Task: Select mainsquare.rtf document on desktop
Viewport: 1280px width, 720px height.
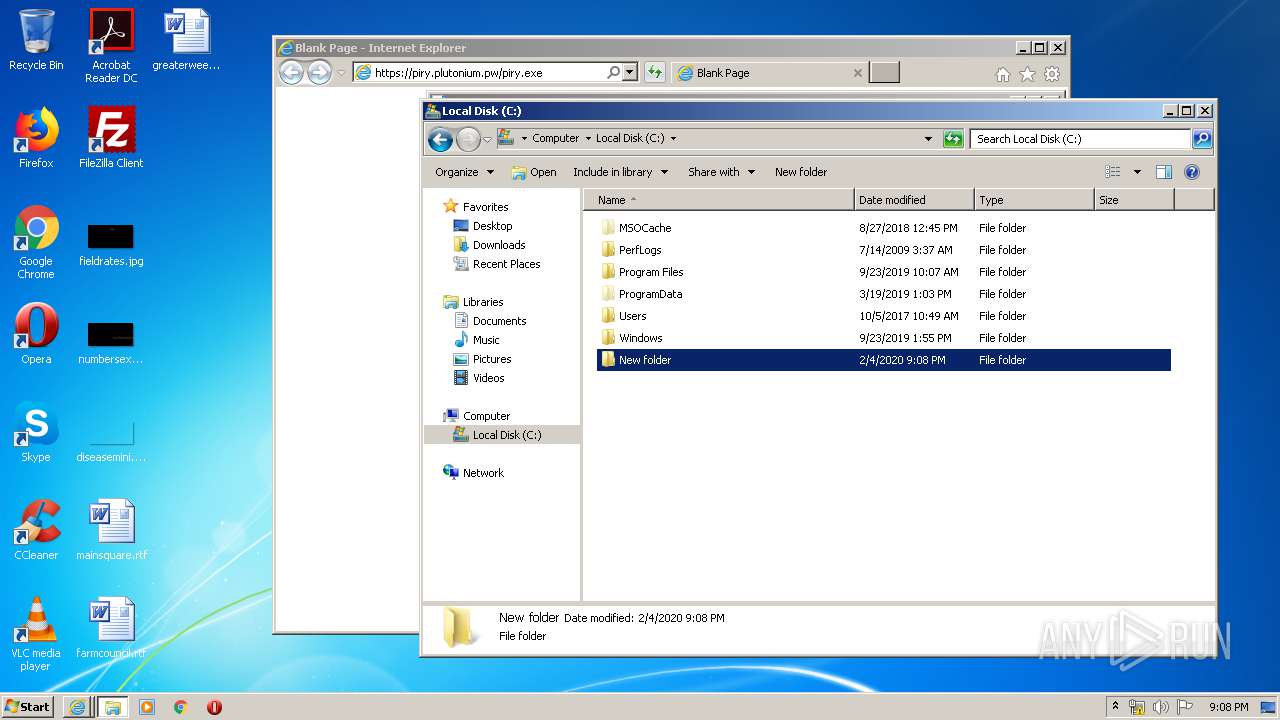Action: pos(111,530)
